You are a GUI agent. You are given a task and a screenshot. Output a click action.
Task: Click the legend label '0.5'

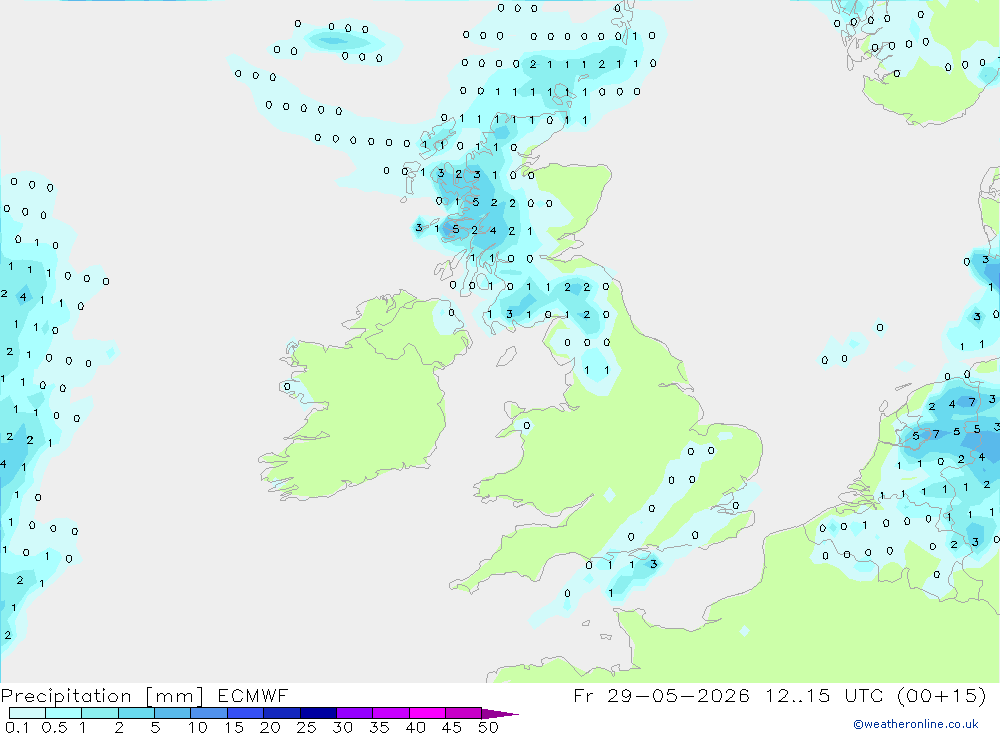[x=54, y=727]
